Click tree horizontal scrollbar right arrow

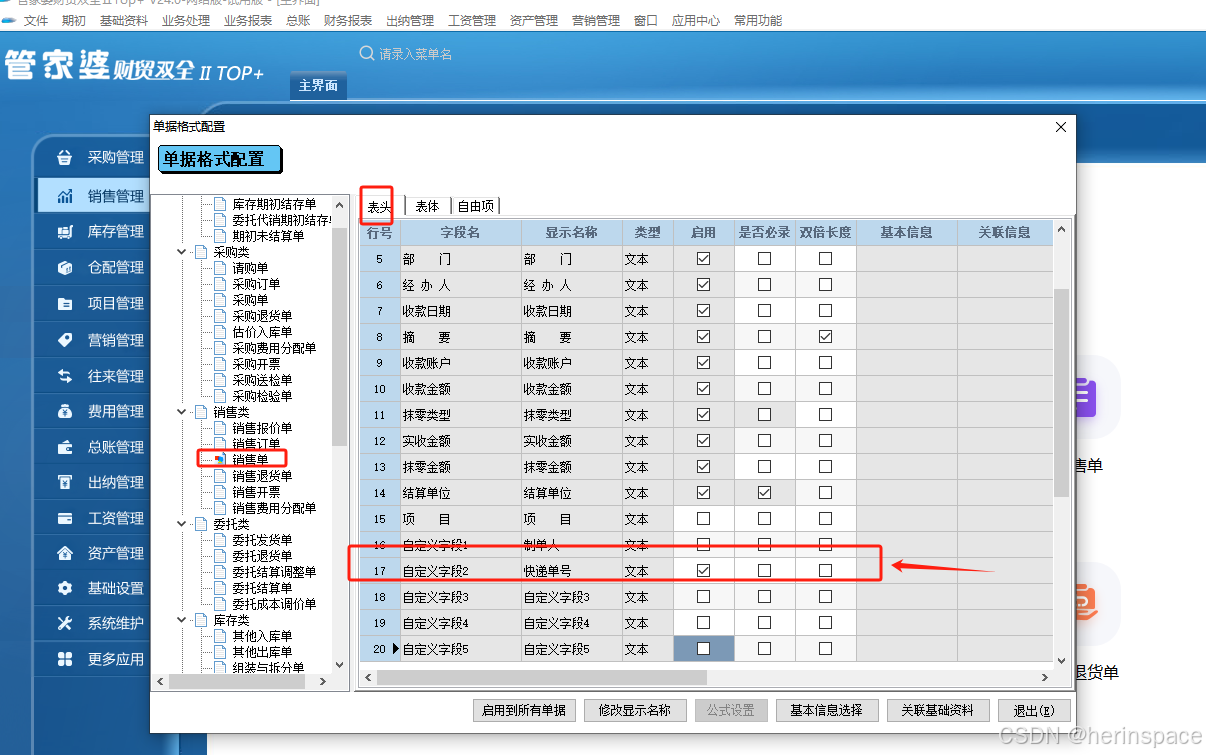322,681
